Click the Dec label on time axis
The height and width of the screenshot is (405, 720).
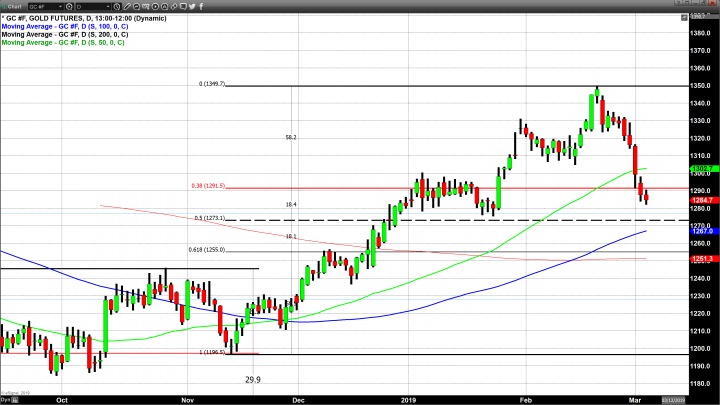tap(298, 400)
